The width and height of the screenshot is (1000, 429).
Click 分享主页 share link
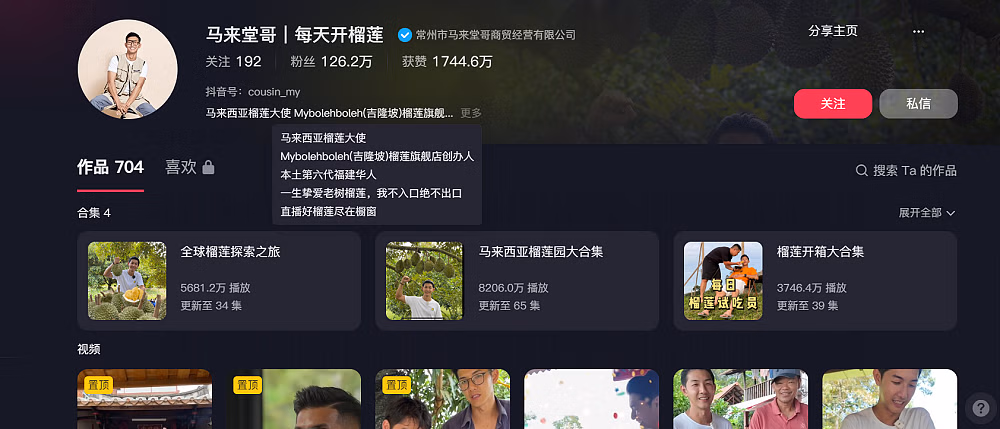tap(833, 31)
